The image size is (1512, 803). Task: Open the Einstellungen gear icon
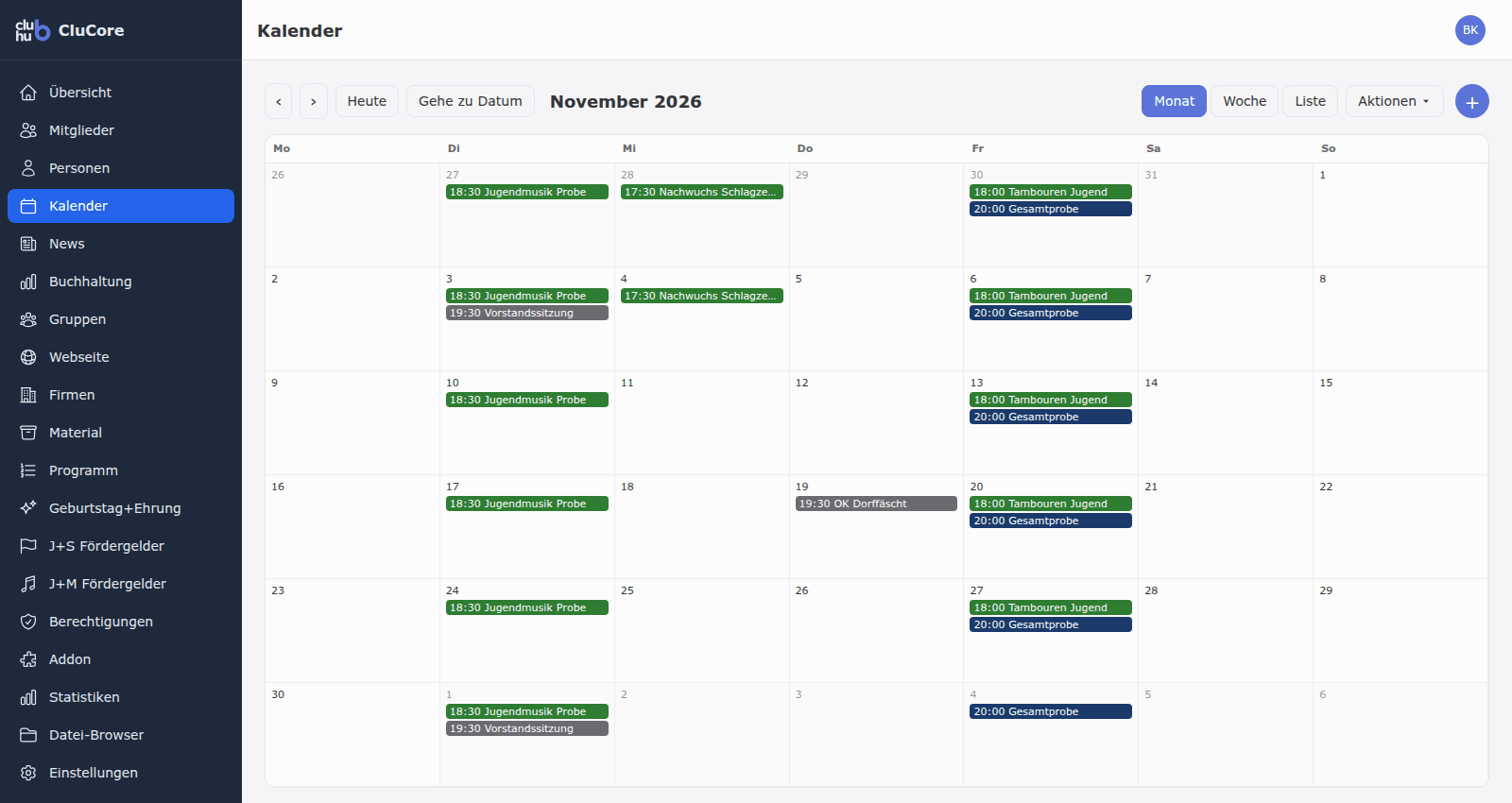tap(28, 773)
